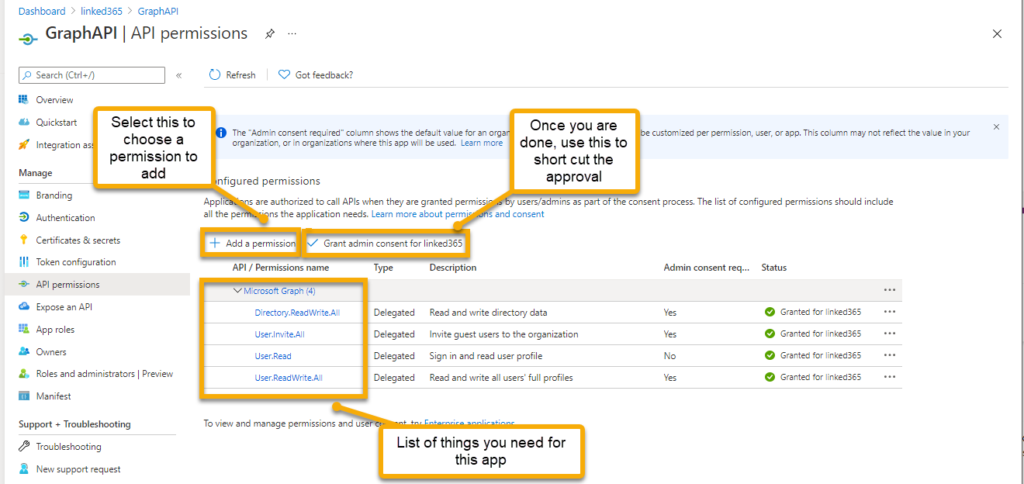1024x484 pixels.
Task: Click Grant admin consent for linked365
Action: [x=386, y=243]
